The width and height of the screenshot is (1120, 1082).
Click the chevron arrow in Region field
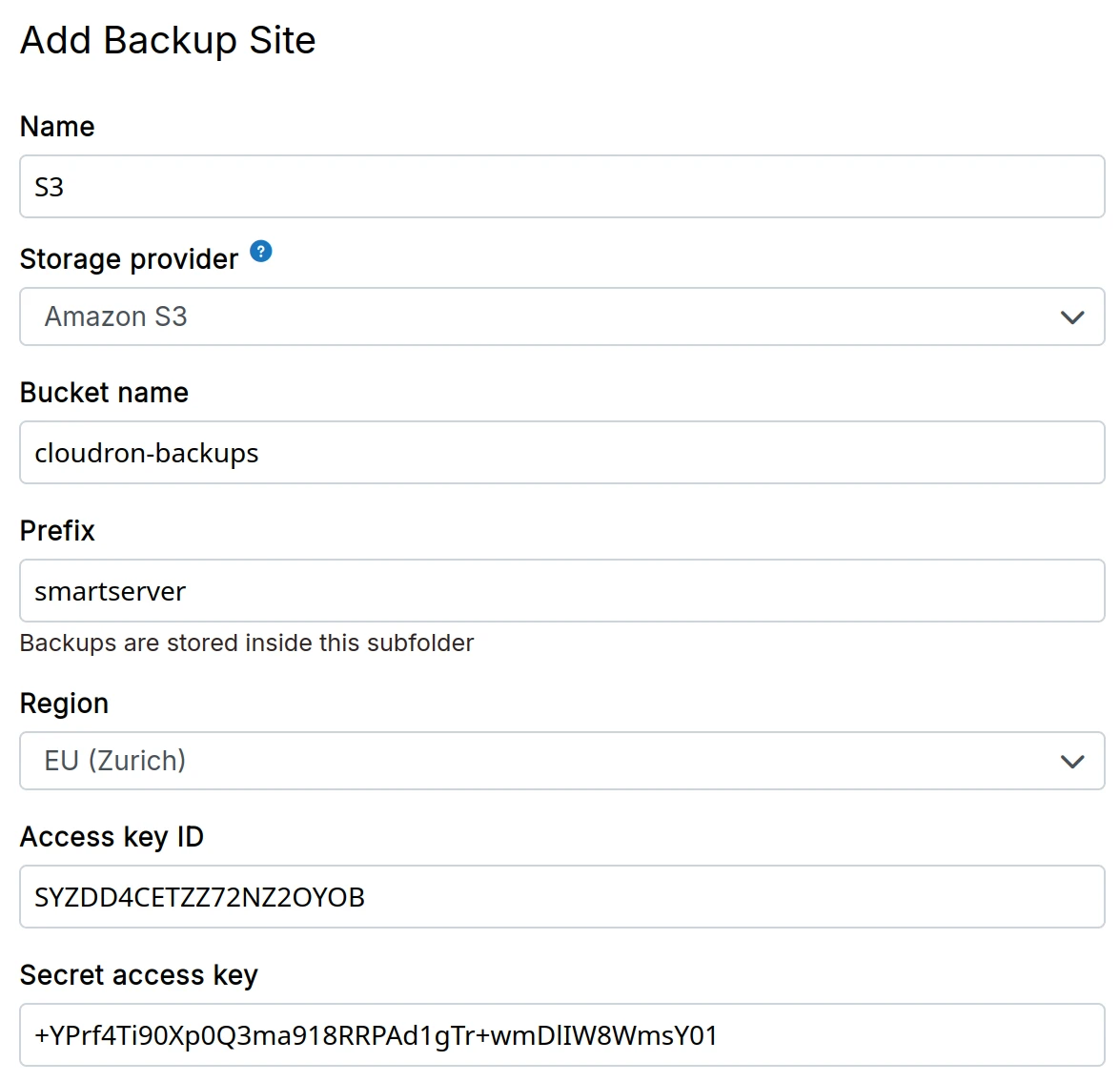[x=1072, y=762]
